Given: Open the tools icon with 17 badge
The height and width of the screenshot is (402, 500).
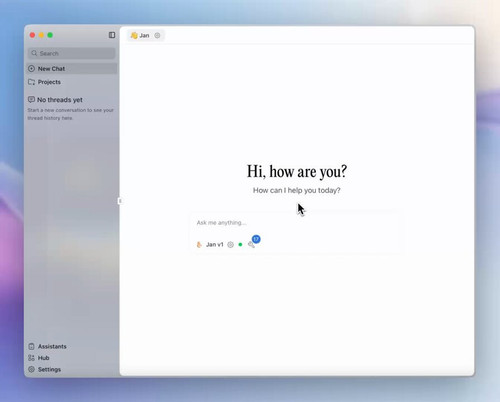Looking at the screenshot, I should pyautogui.click(x=251, y=245).
